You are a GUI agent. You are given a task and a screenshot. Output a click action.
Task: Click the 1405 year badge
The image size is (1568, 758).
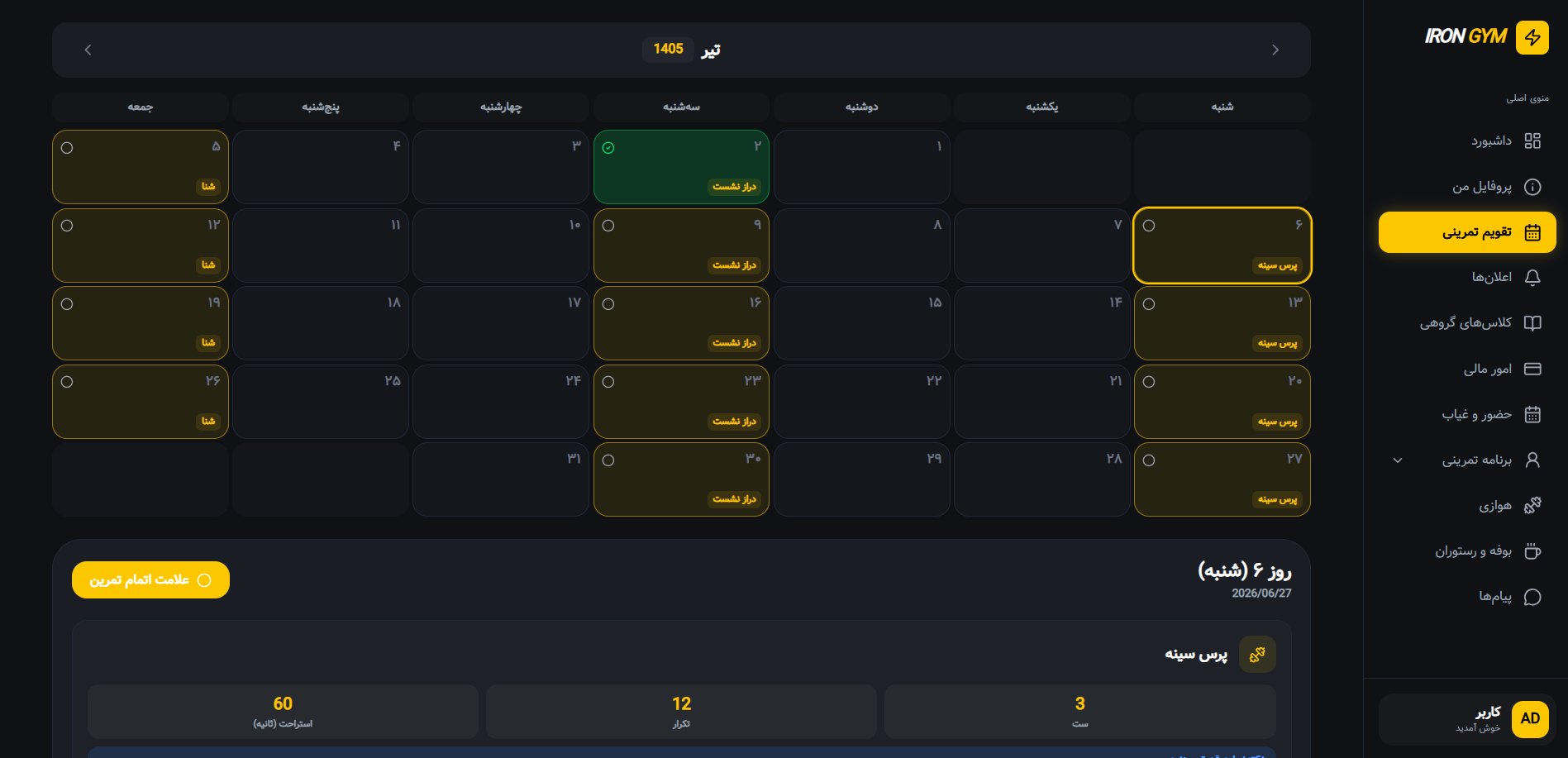point(668,49)
